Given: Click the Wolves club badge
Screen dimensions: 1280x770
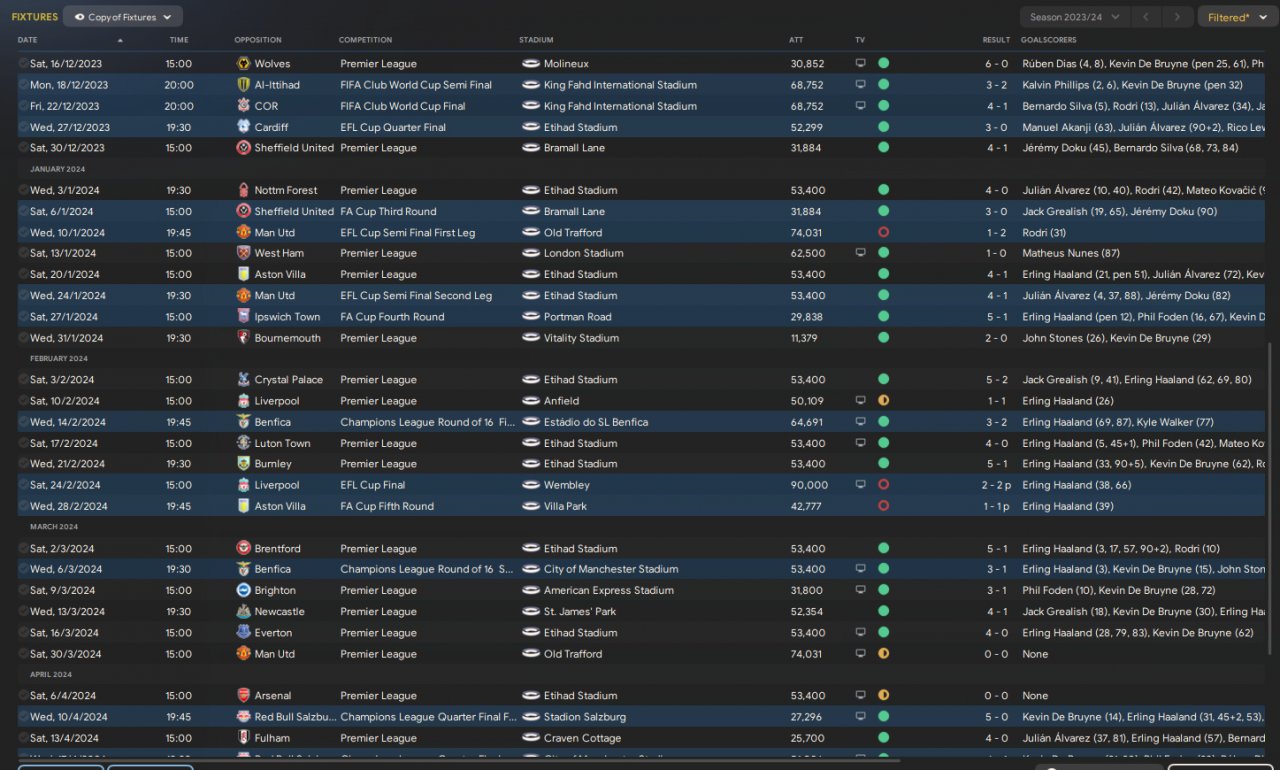Looking at the screenshot, I should (243, 64).
